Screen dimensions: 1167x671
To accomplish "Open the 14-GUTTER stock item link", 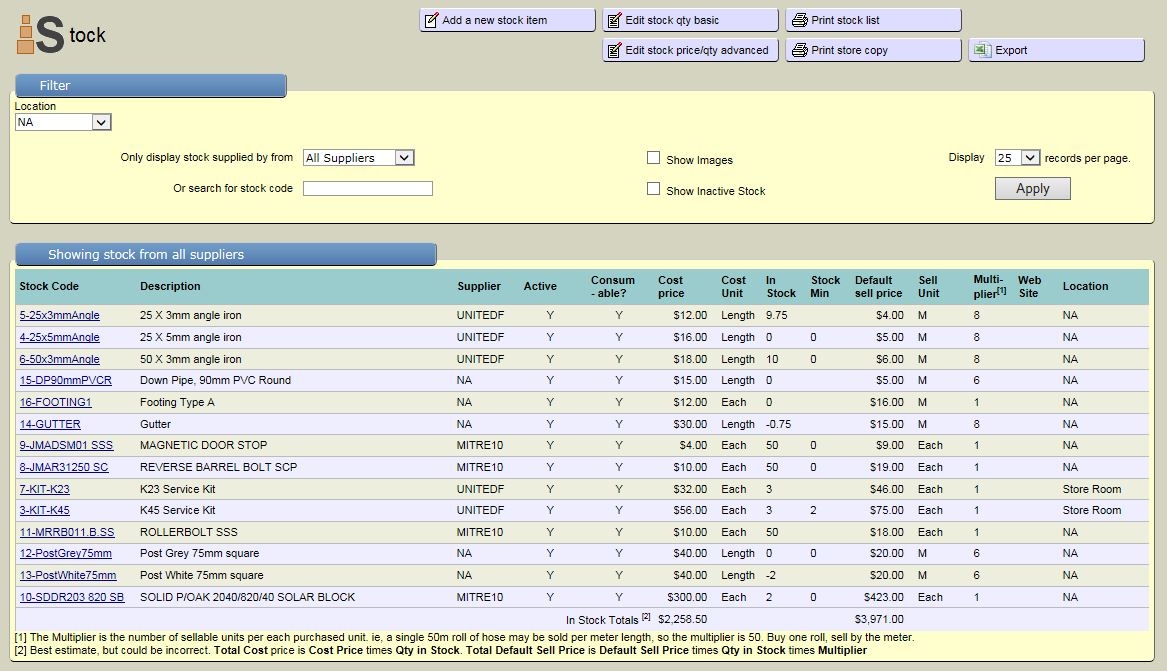I will click(x=50, y=424).
